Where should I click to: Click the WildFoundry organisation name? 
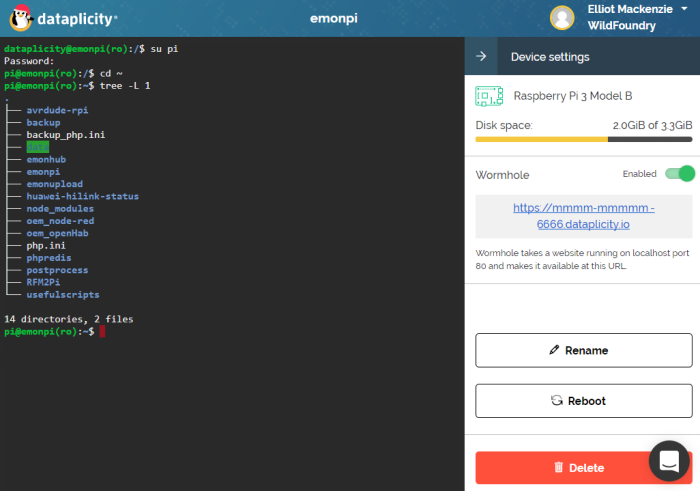click(621, 25)
